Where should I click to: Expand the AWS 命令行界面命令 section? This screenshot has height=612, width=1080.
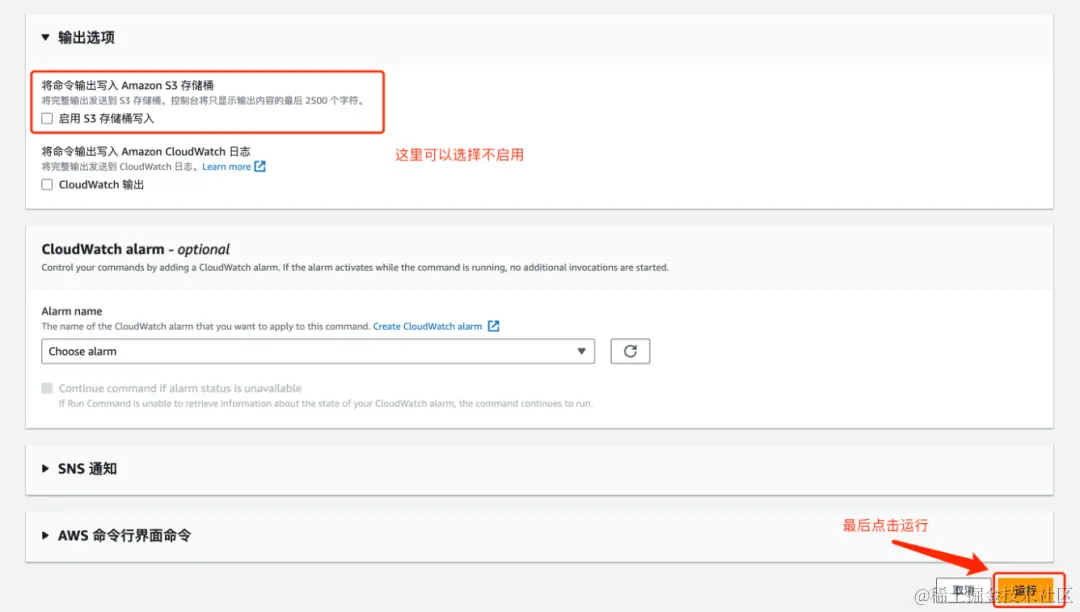click(45, 536)
